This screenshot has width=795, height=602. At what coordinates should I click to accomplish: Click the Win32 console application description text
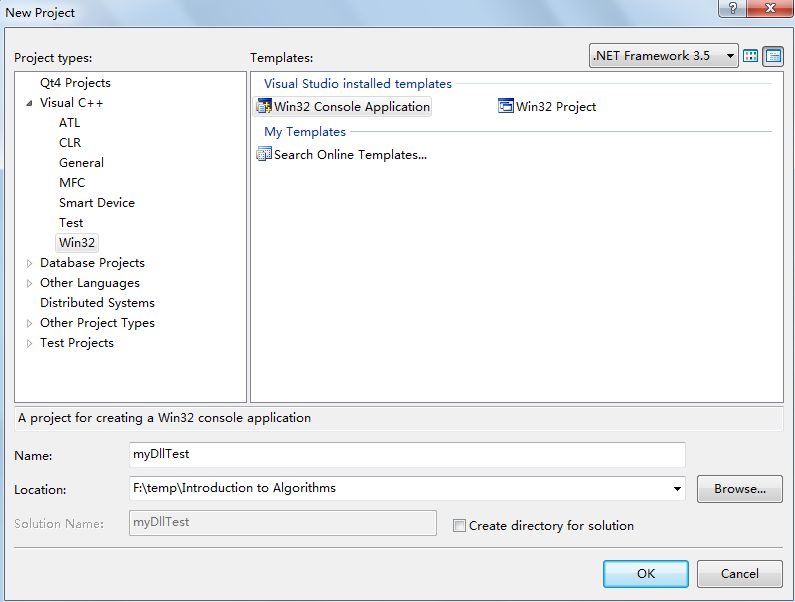(x=164, y=418)
